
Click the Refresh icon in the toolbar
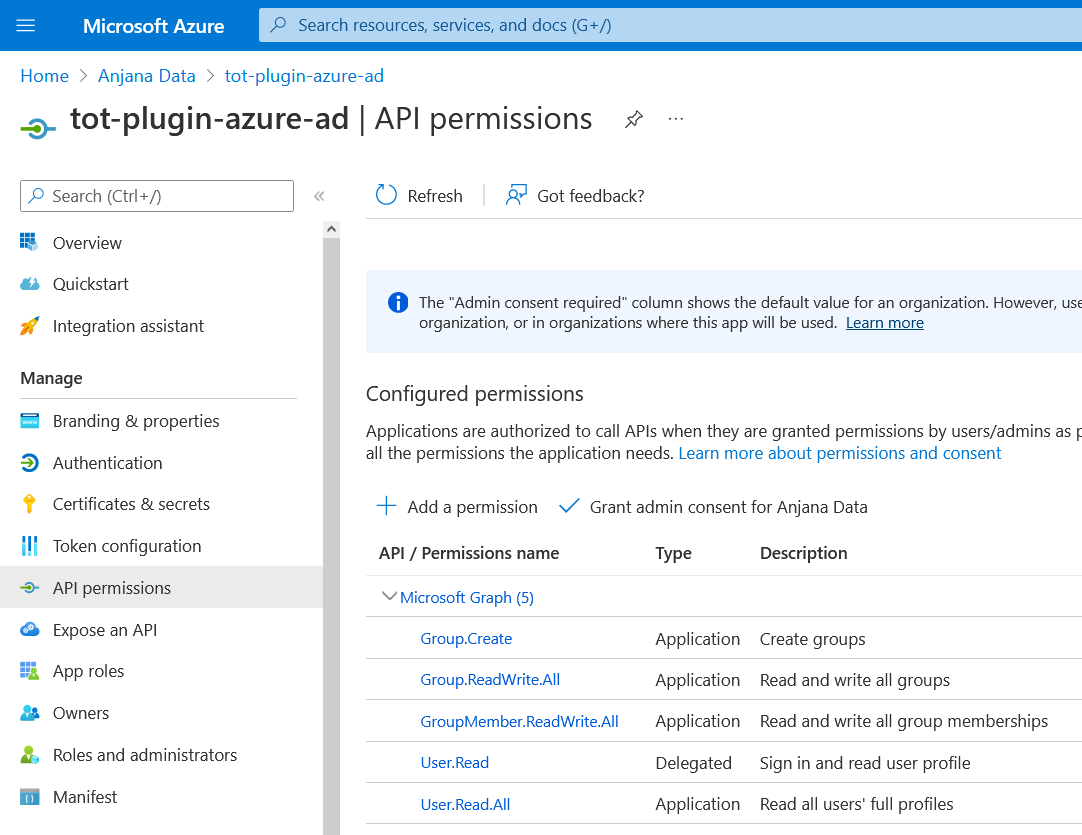(x=386, y=195)
